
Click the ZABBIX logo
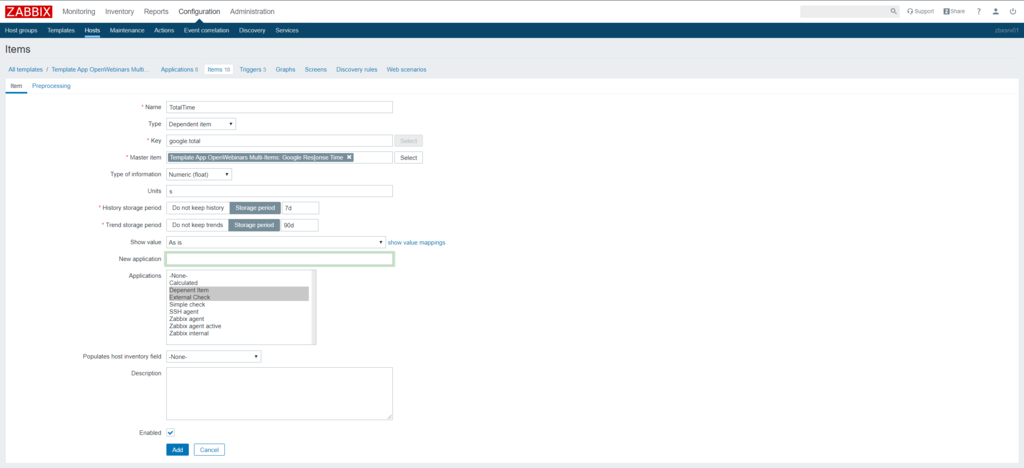[x=27, y=11]
